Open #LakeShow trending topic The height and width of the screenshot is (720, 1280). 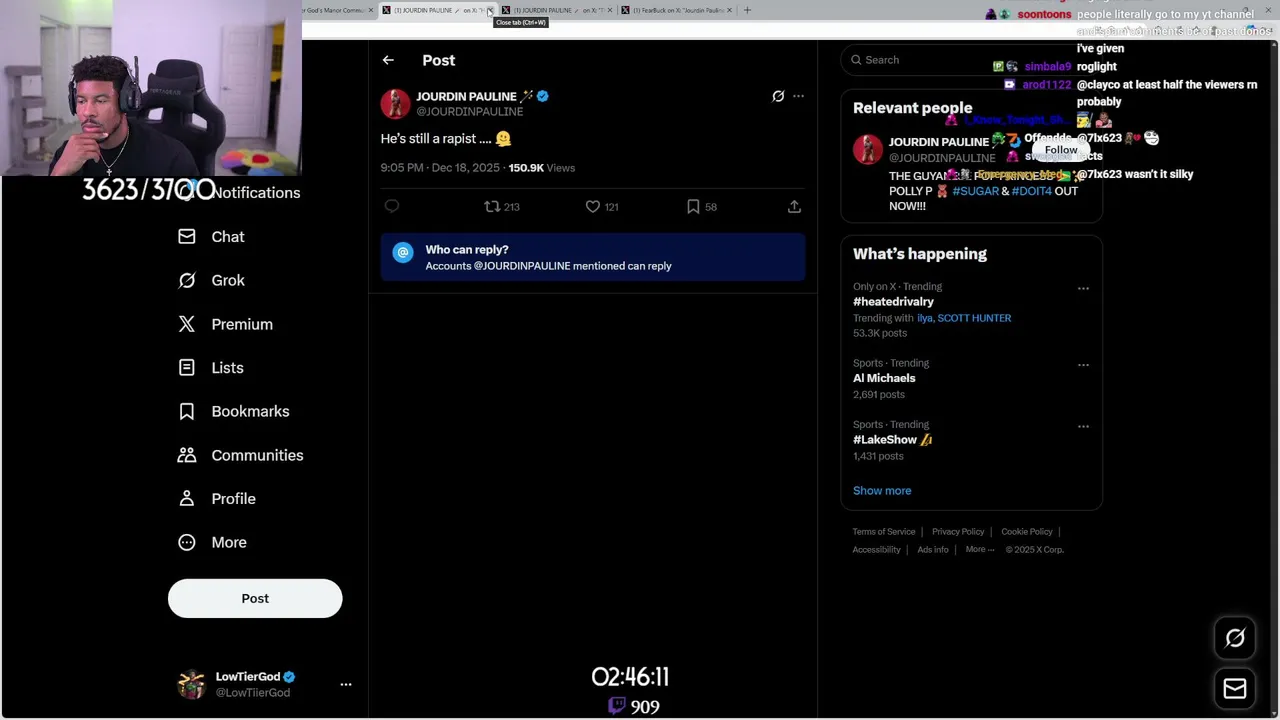(892, 440)
